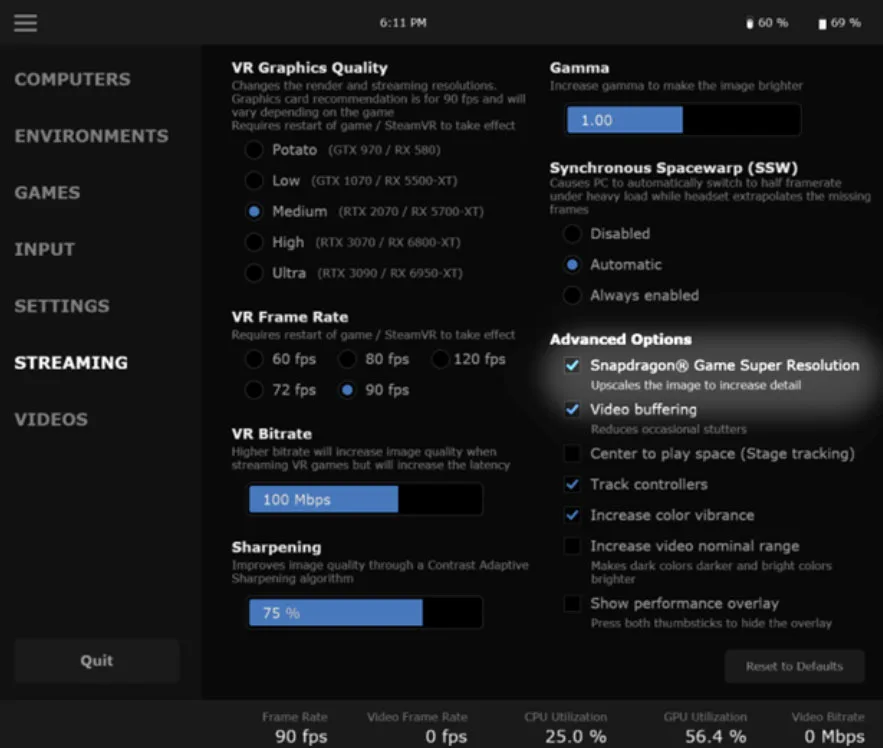883x748 pixels.
Task: Click the controller battery 69% indicator
Action: (840, 23)
